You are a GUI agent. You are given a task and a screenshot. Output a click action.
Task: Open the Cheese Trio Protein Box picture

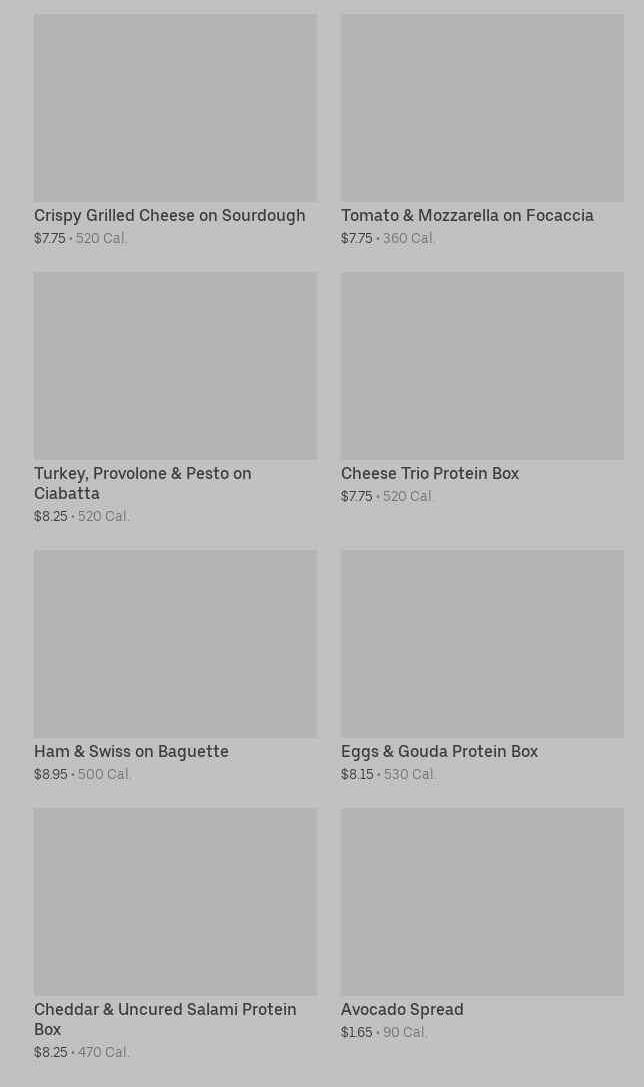482,366
